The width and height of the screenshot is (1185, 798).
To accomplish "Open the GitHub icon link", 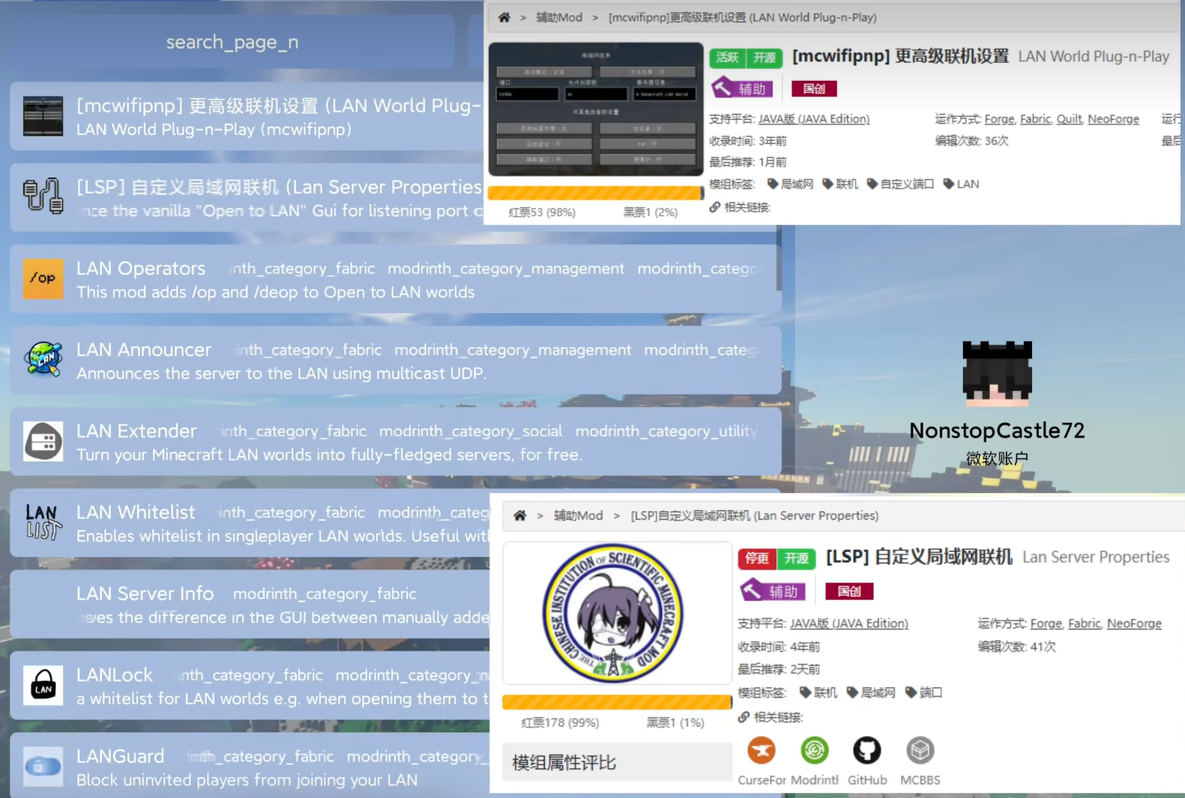I will coord(867,750).
